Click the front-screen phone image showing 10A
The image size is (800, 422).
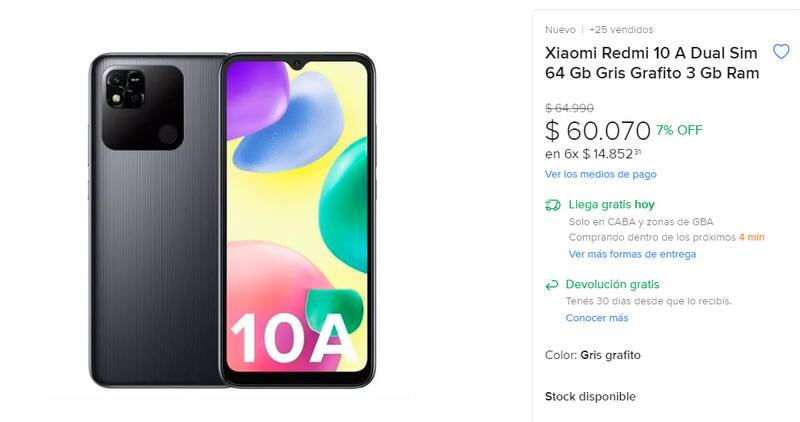point(298,220)
